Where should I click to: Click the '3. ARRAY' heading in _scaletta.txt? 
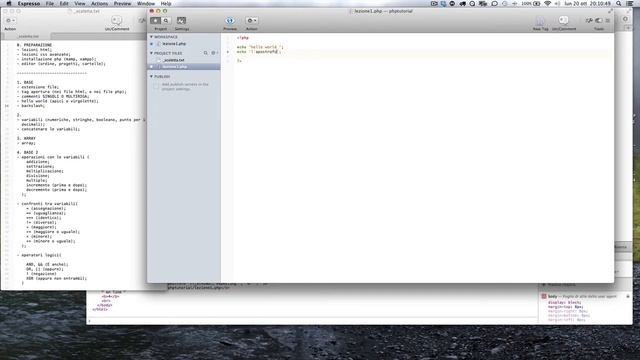[x=26, y=138]
